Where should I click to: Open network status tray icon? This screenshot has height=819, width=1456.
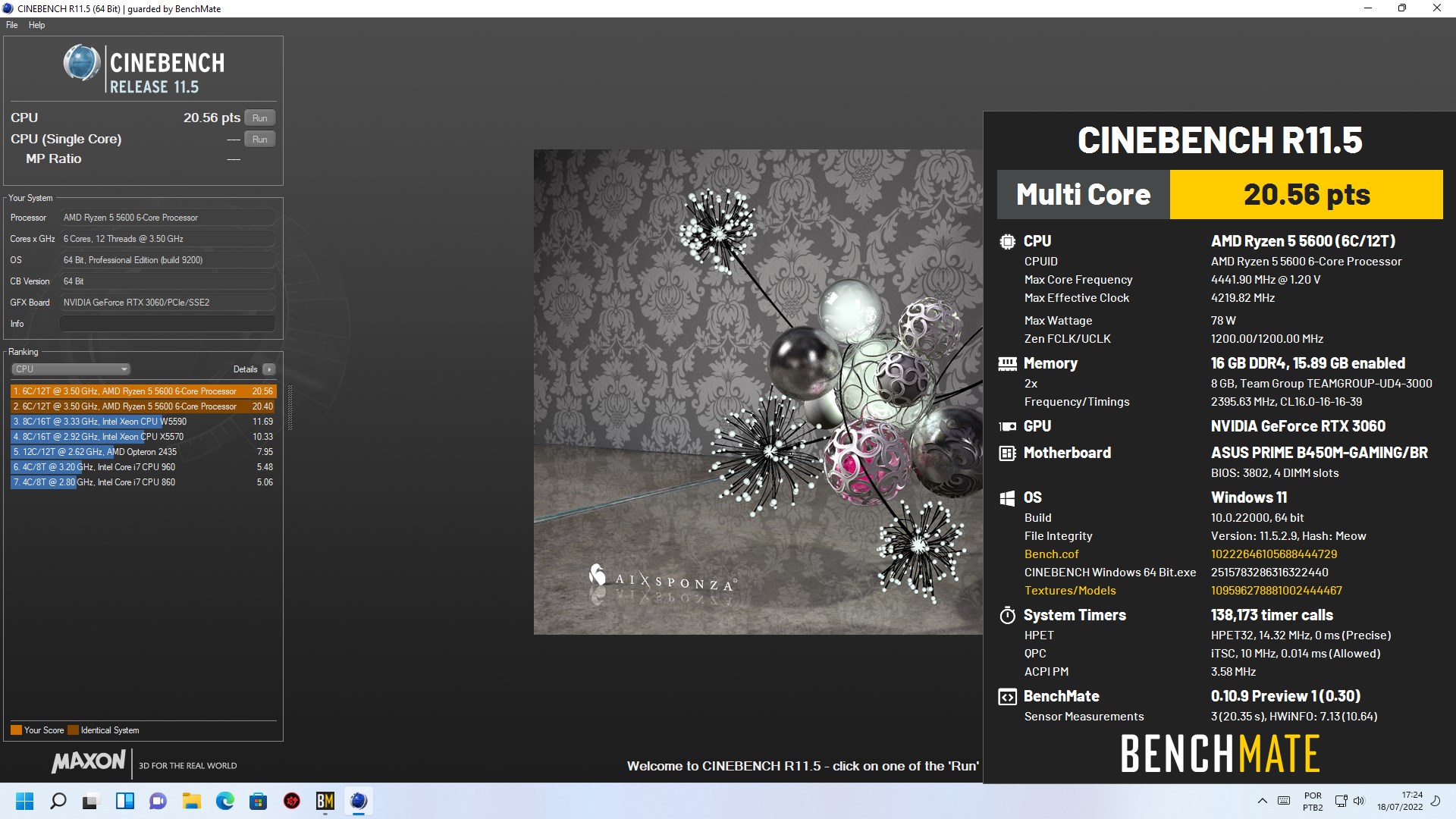[x=1341, y=801]
